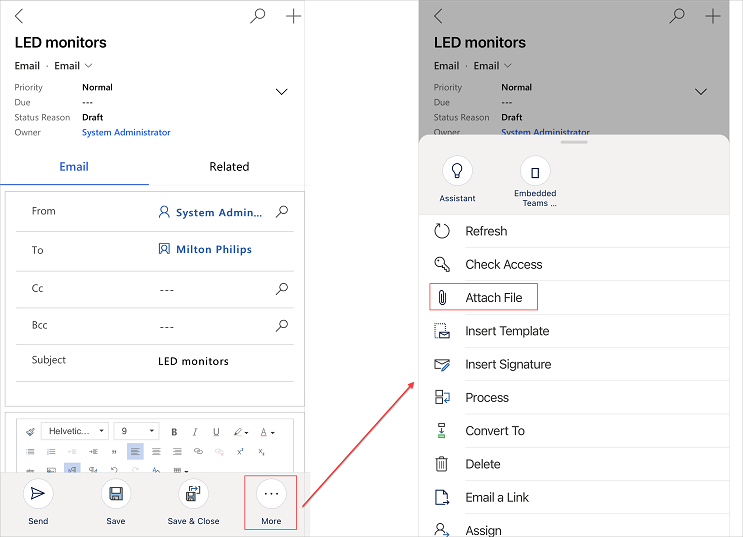Image resolution: width=743 pixels, height=537 pixels.
Task: Open From field lookup magnifier
Action: 282,211
